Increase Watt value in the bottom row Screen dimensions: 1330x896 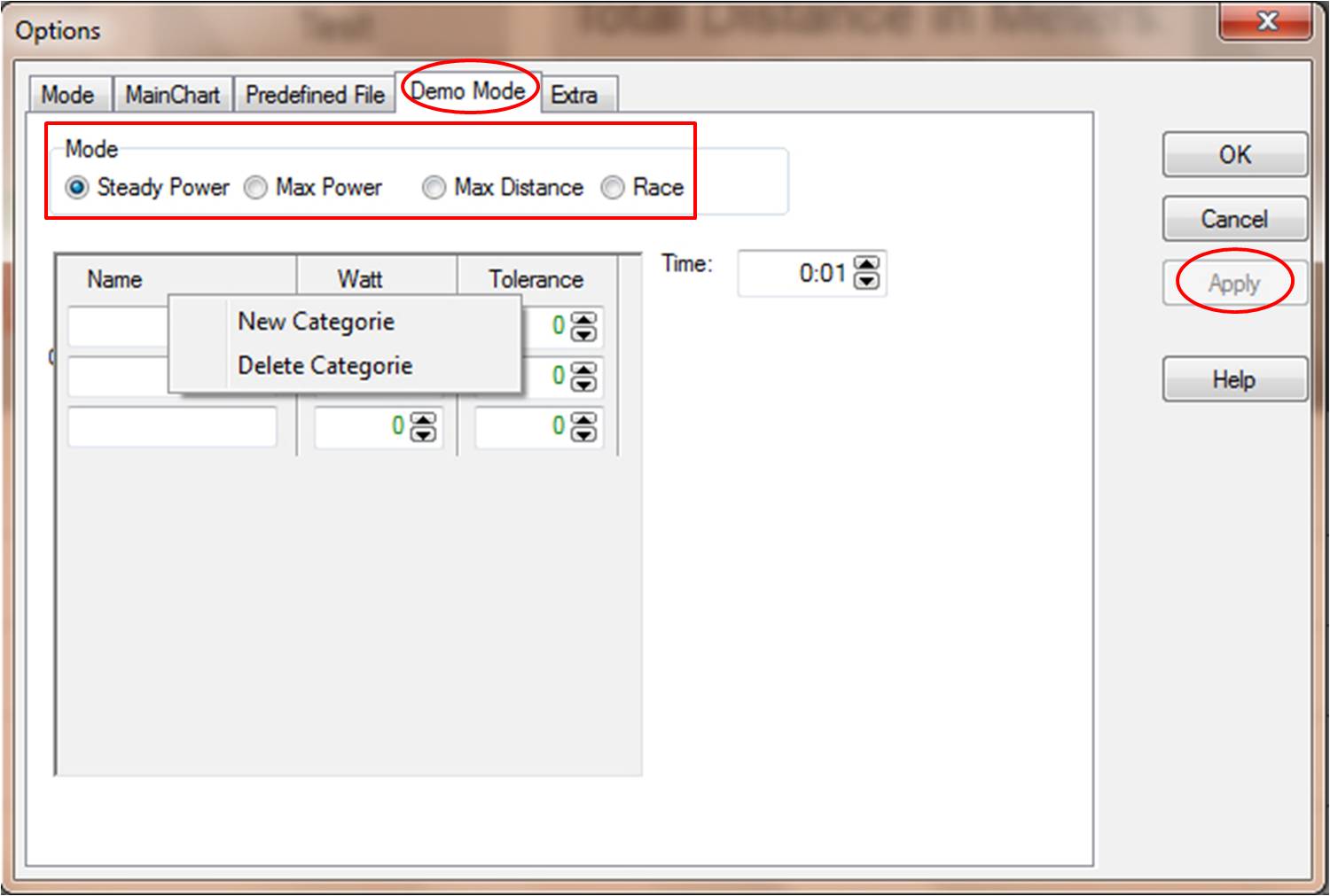click(424, 419)
